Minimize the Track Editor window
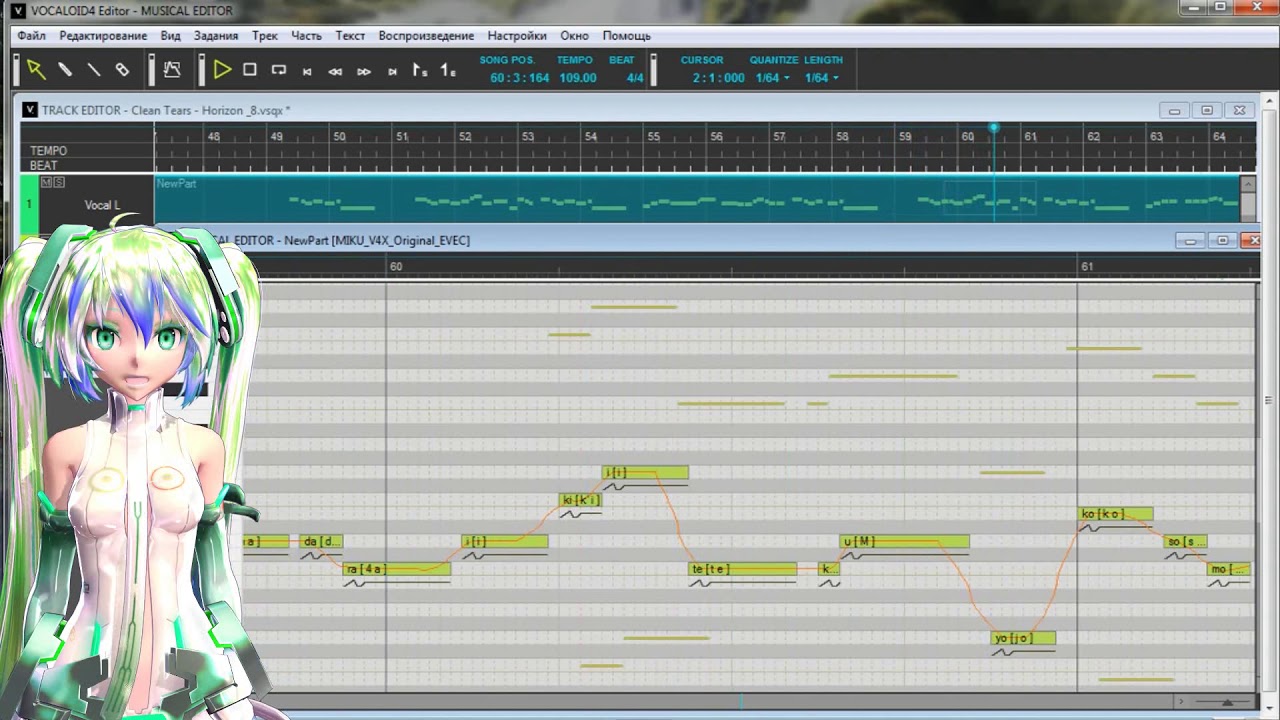1280x720 pixels. click(x=1174, y=110)
